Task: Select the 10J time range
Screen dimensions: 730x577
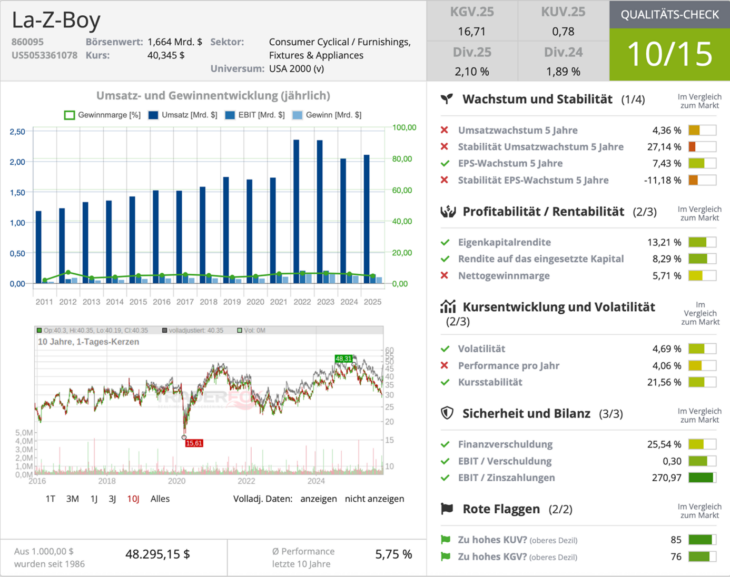Action: coord(133,498)
